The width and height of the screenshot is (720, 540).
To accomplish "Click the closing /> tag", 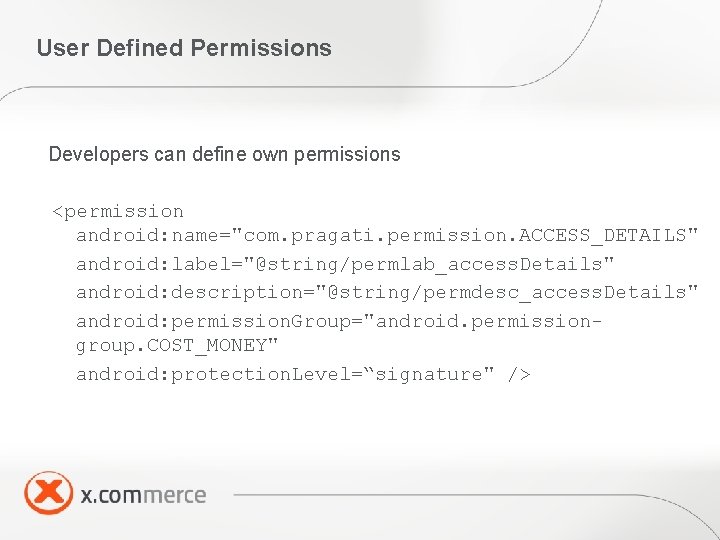I will [x=519, y=375].
